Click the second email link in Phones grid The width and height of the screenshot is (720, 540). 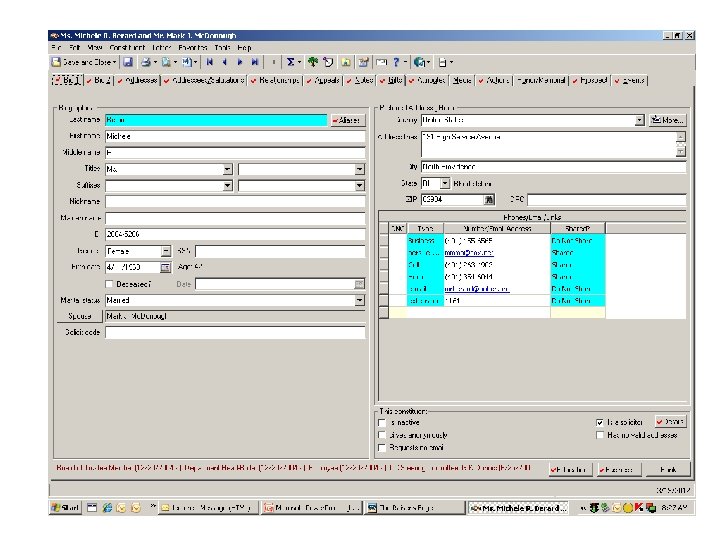(477, 289)
